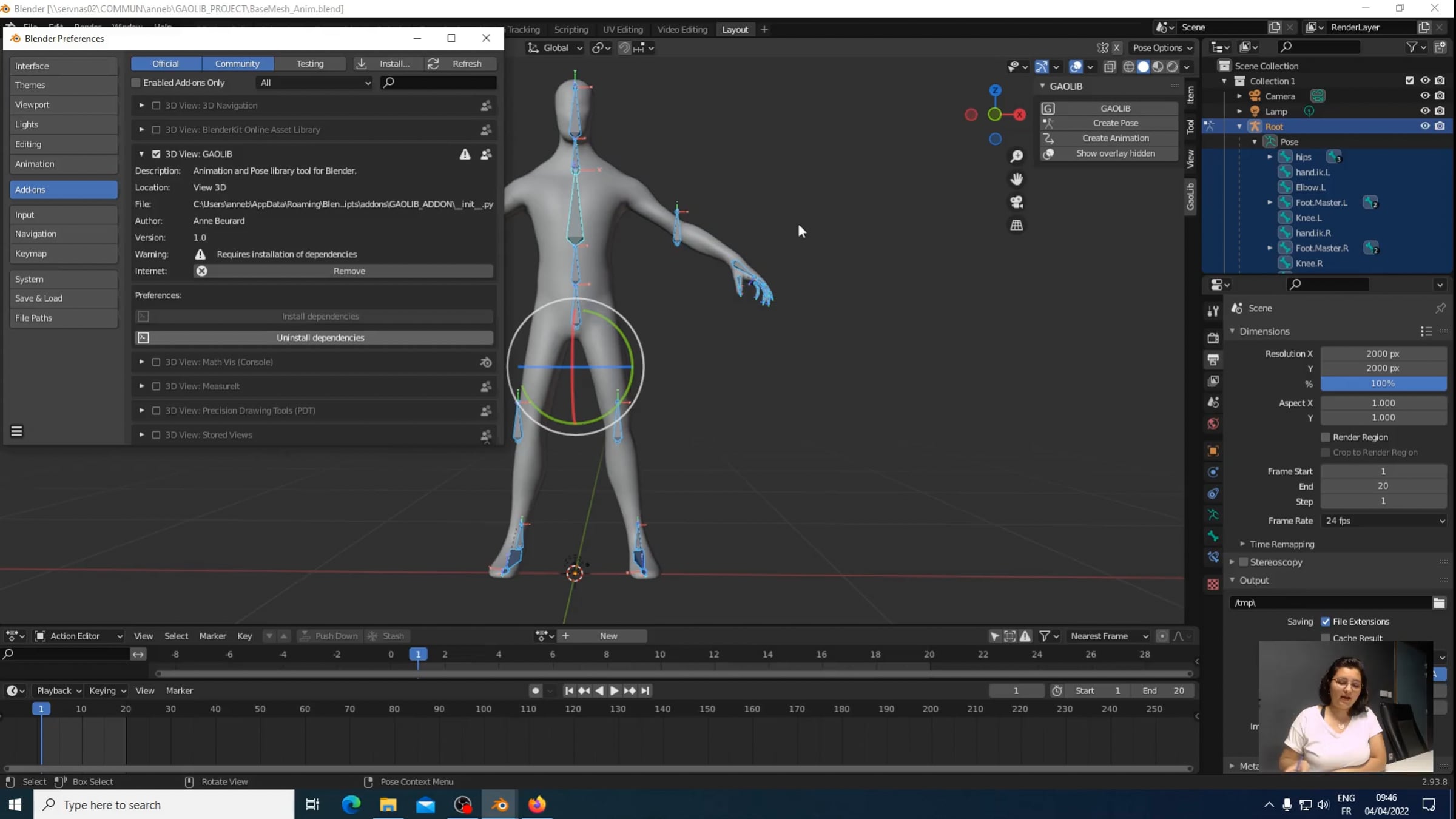Open the Marker menu in Action Editor

(x=212, y=636)
